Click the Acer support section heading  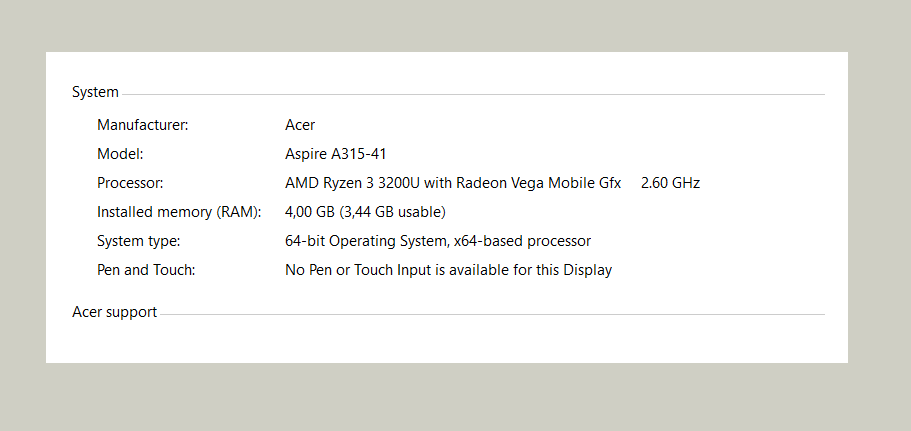point(114,312)
